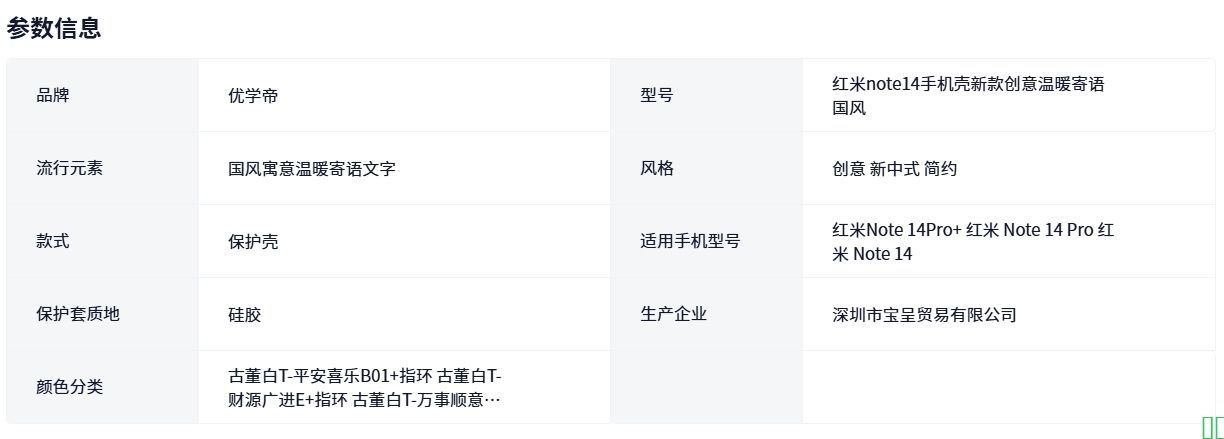The image size is (1224, 439).
Task: Click the 款式 label cell
Action: tap(53, 241)
